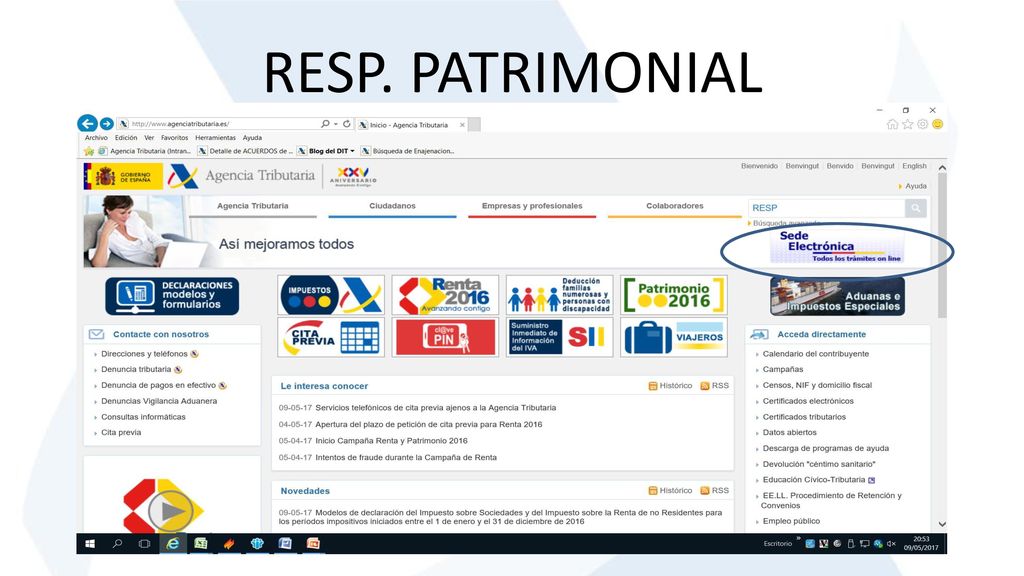Open the Favoritos menu

click(174, 138)
